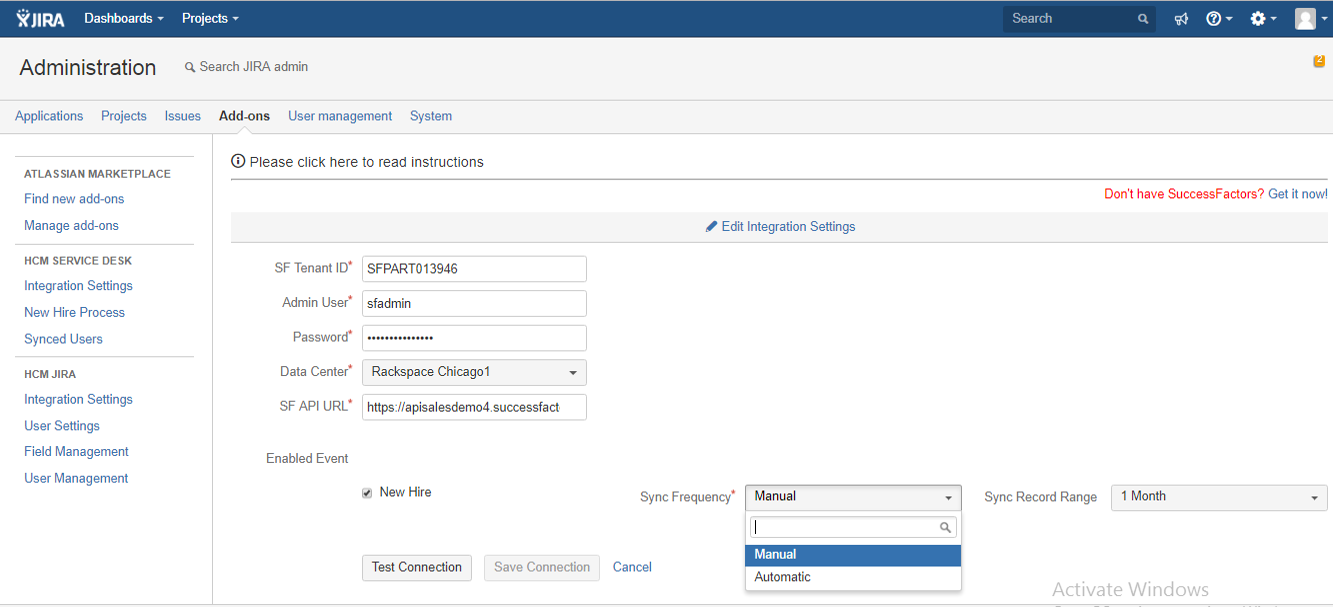Open User Management sidebar link
Viewport: 1333px width, 607px height.
click(x=76, y=479)
